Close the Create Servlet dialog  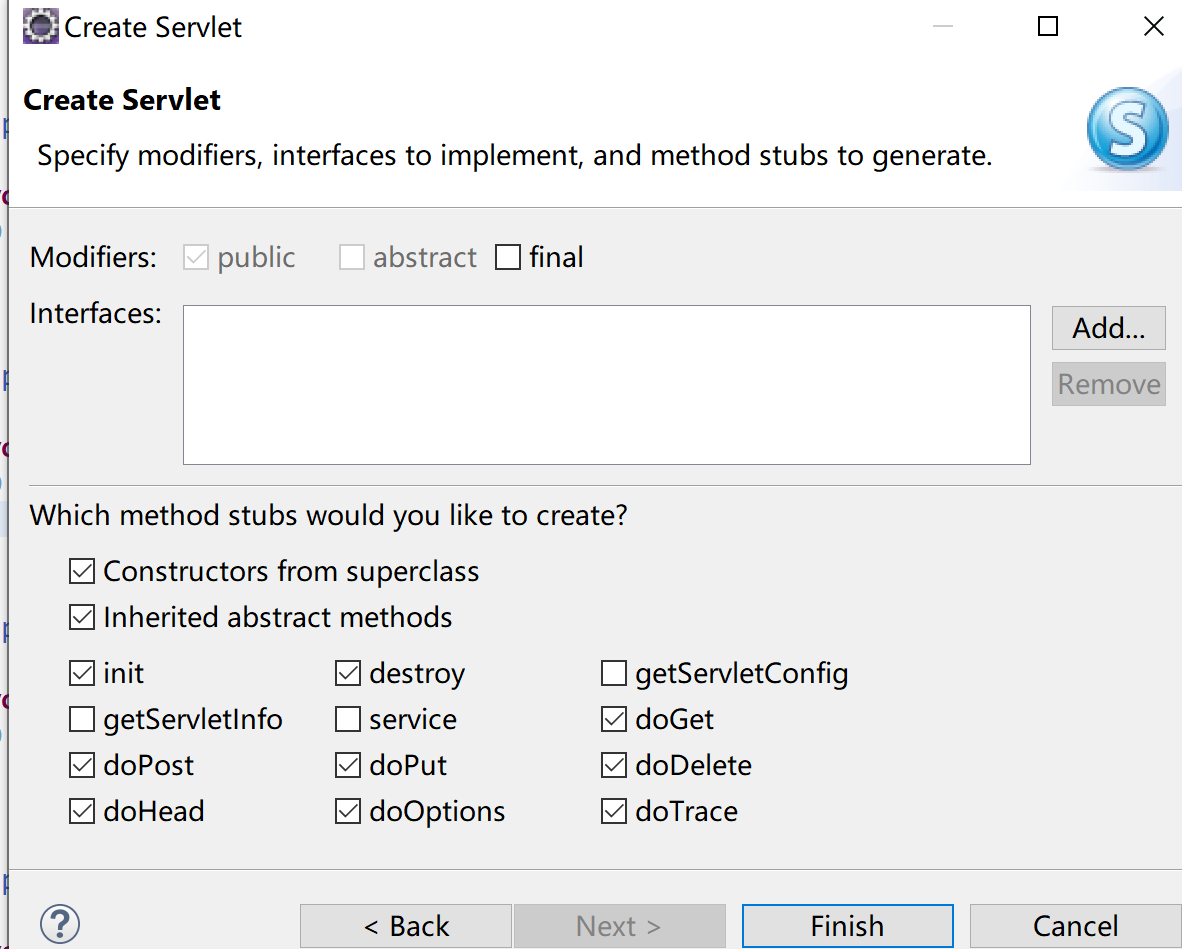tap(1153, 27)
